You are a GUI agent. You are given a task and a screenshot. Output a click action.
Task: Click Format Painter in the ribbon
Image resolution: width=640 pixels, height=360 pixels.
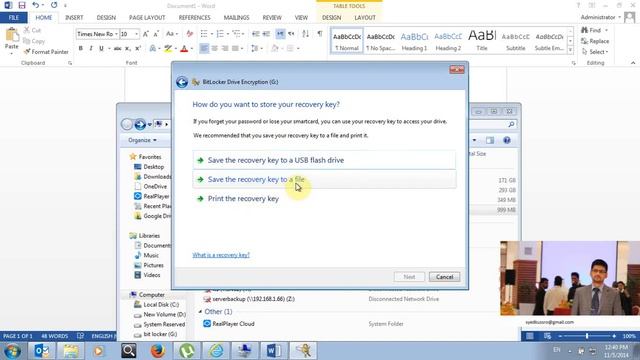pyautogui.click(x=46, y=52)
